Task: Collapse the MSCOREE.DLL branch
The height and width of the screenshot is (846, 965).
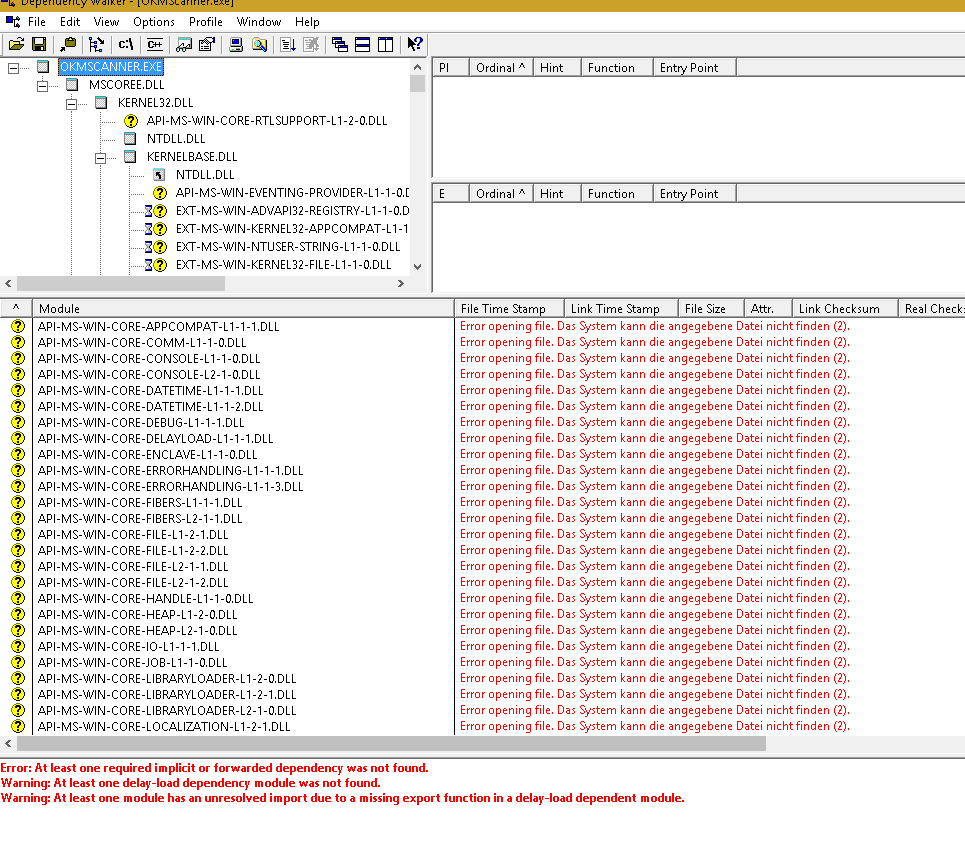Action: (42, 84)
